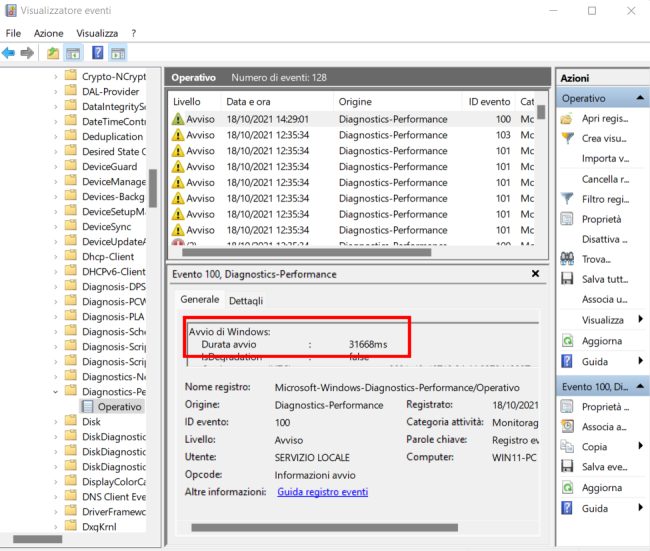Select DHCPv6-Client in the tree
Viewport: 650px width, 551px height.
(x=114, y=272)
